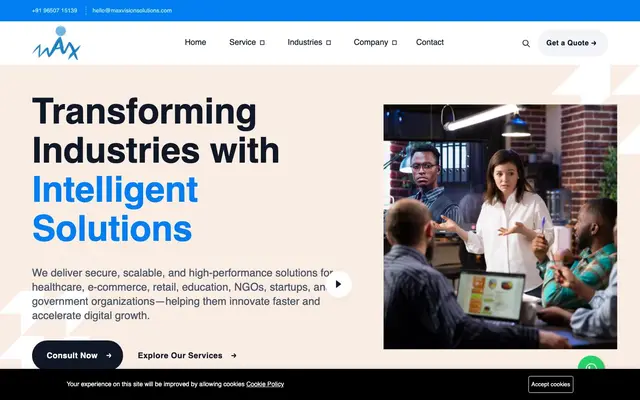640x400 pixels.
Task: Open the Company menu
Action: click(x=371, y=42)
